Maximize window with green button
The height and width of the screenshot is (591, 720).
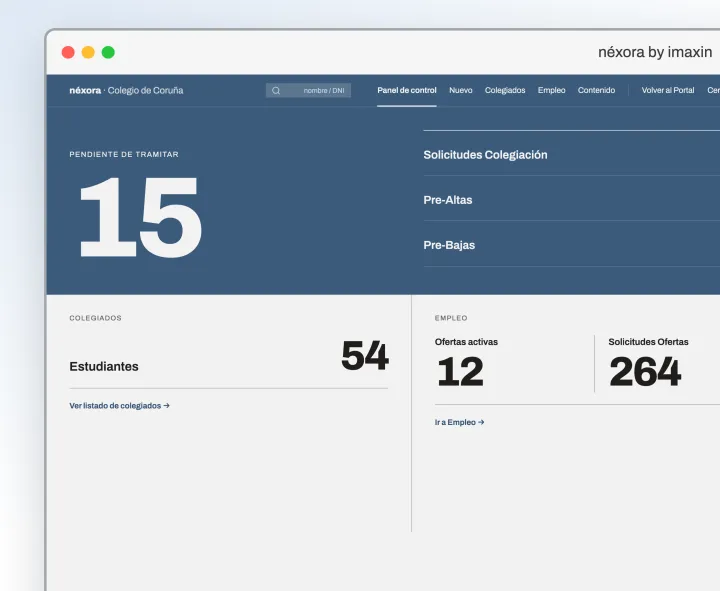coord(108,52)
